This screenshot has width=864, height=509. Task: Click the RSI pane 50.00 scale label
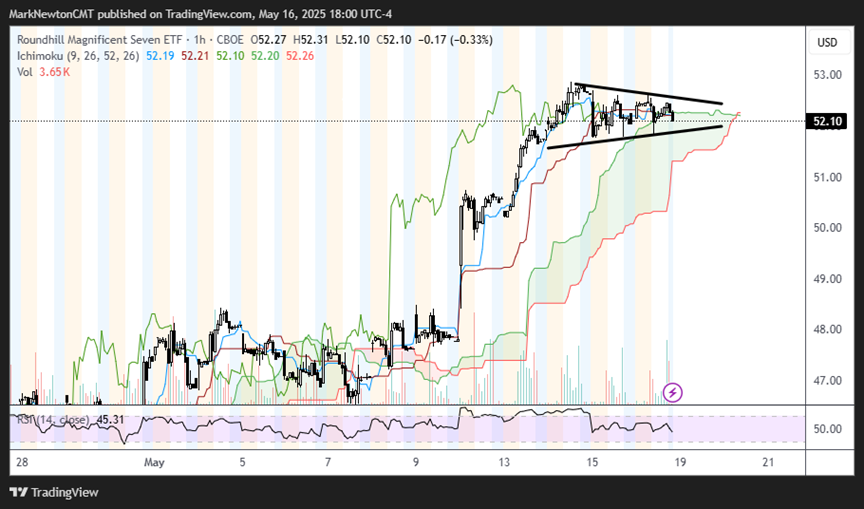pyautogui.click(x=827, y=429)
